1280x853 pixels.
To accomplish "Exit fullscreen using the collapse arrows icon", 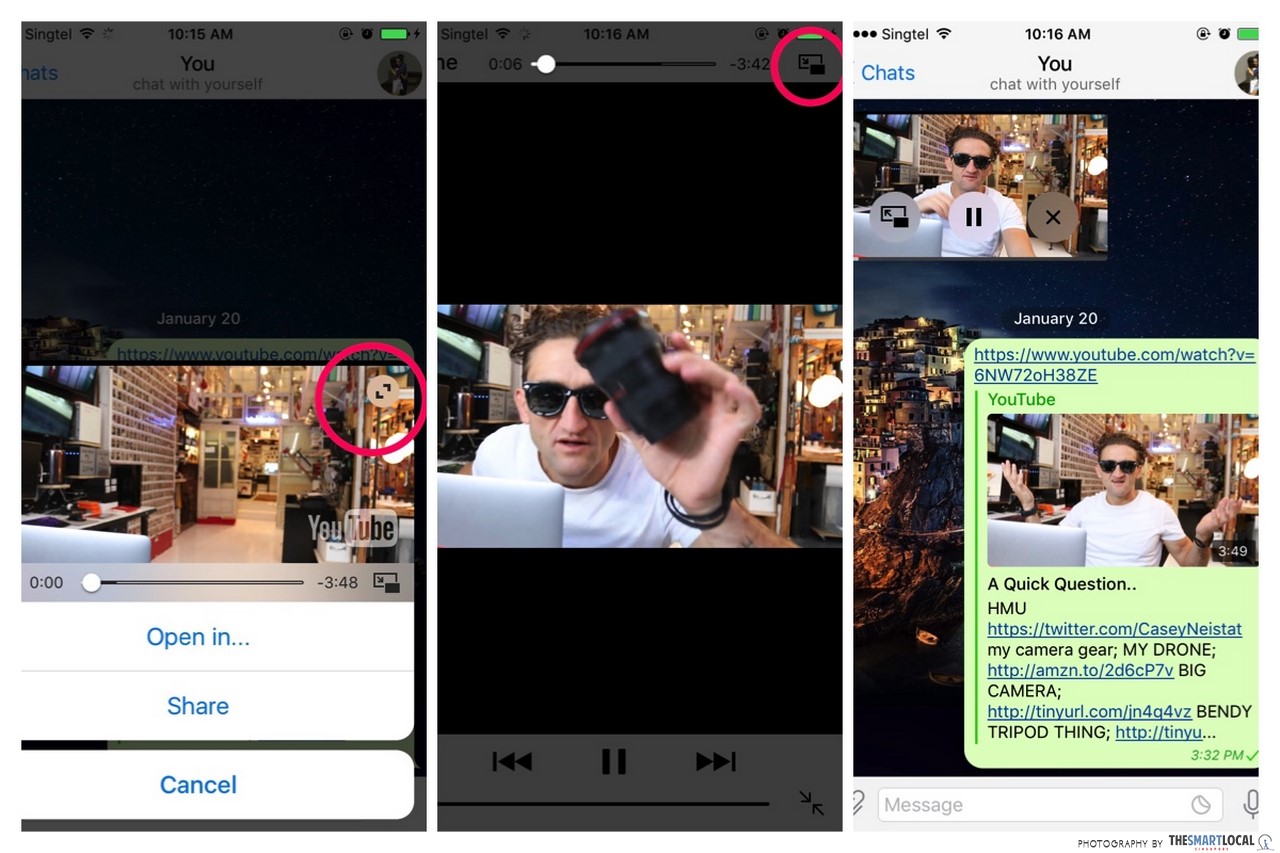I will [x=811, y=802].
